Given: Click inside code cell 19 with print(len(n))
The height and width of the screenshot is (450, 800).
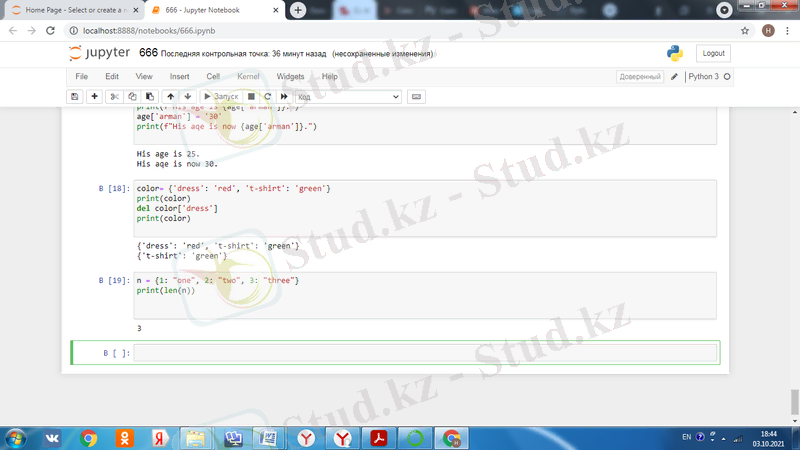Looking at the screenshot, I should [425, 295].
